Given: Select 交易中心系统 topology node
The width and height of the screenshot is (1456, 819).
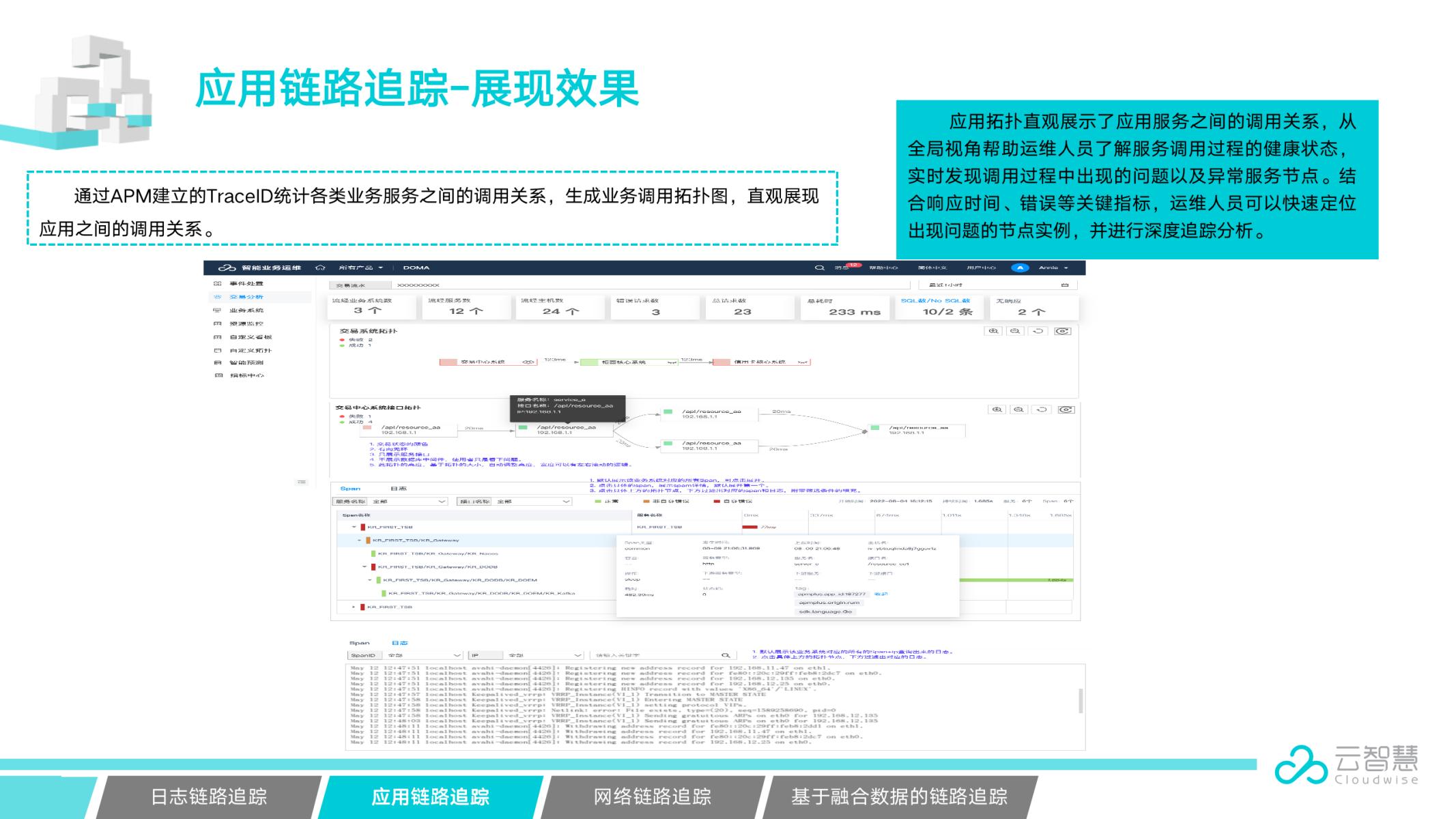Looking at the screenshot, I should coord(487,362).
